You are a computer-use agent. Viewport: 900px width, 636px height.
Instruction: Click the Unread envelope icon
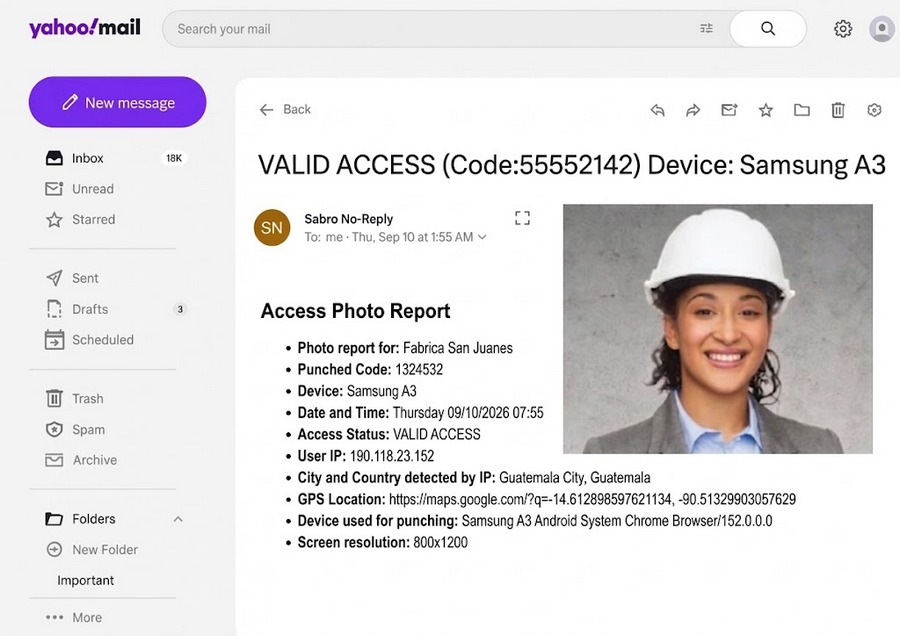click(54, 189)
